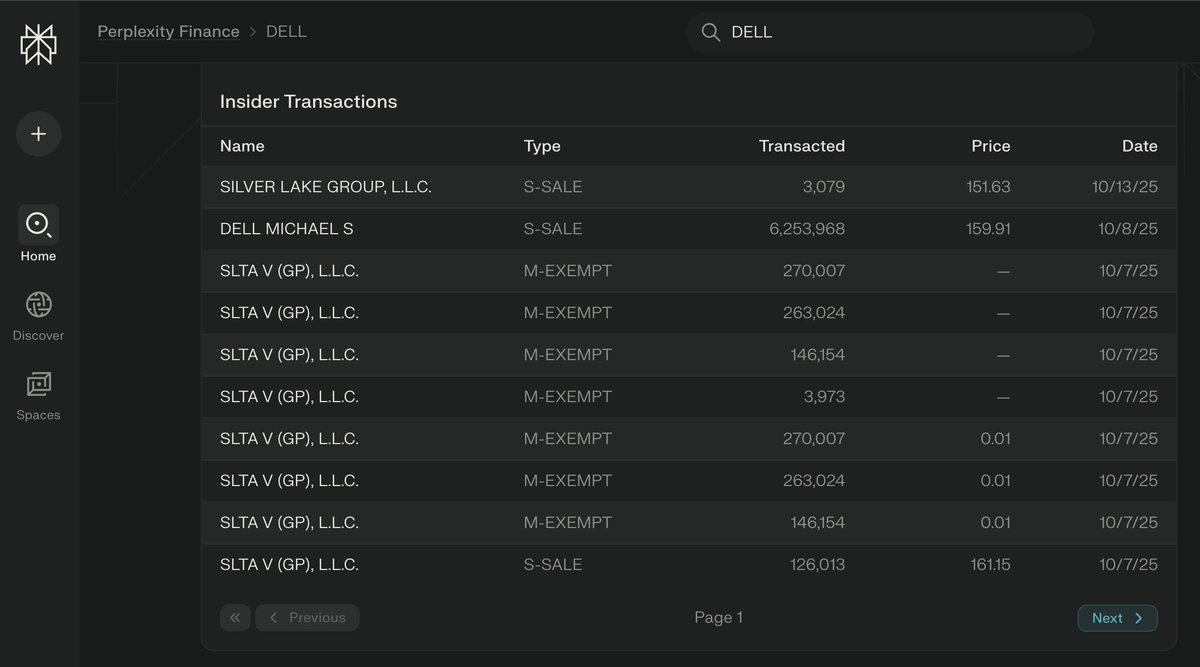
Task: Click the search magnifier icon
Action: (x=711, y=32)
